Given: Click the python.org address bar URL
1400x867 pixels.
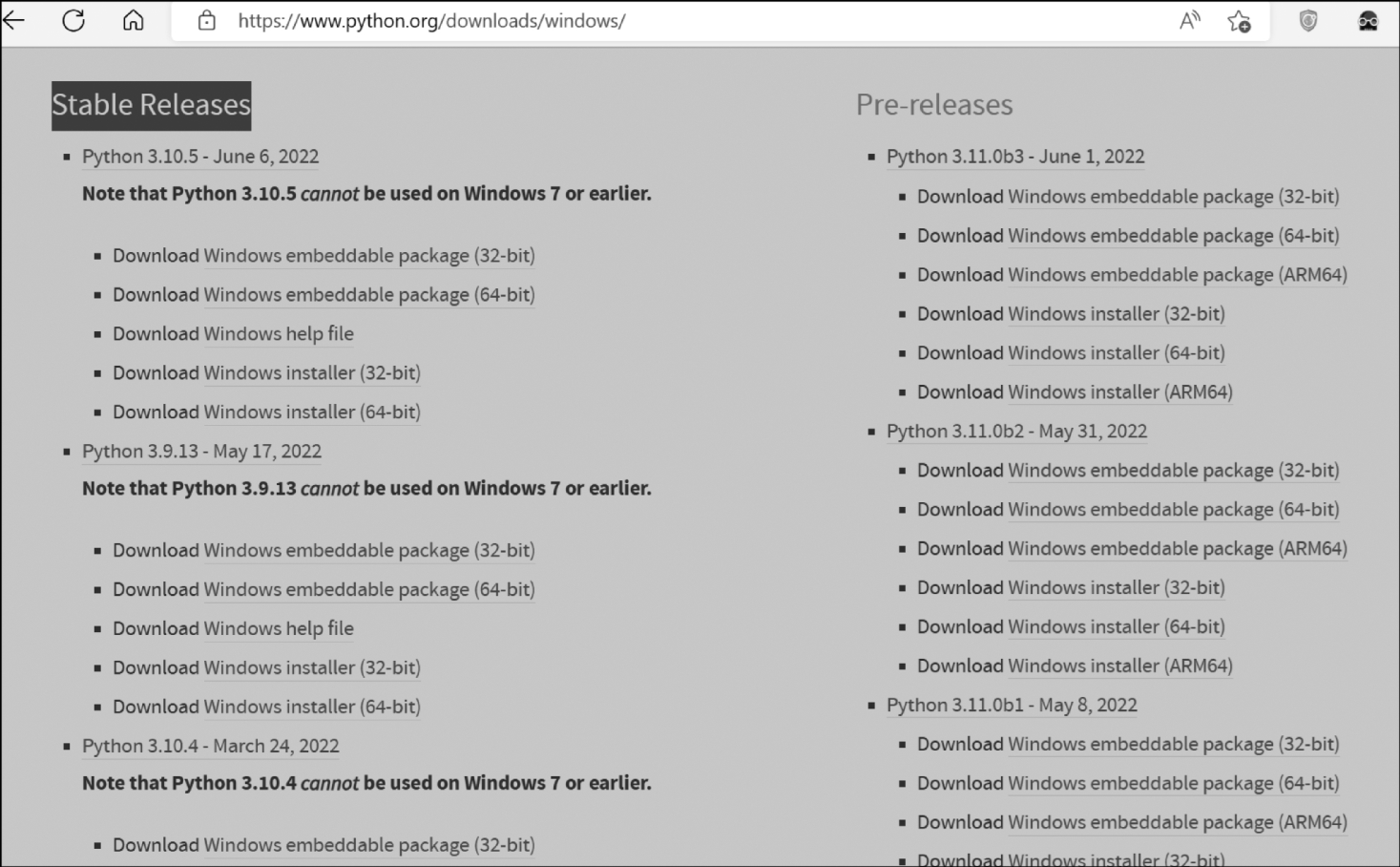Looking at the screenshot, I should (x=431, y=21).
